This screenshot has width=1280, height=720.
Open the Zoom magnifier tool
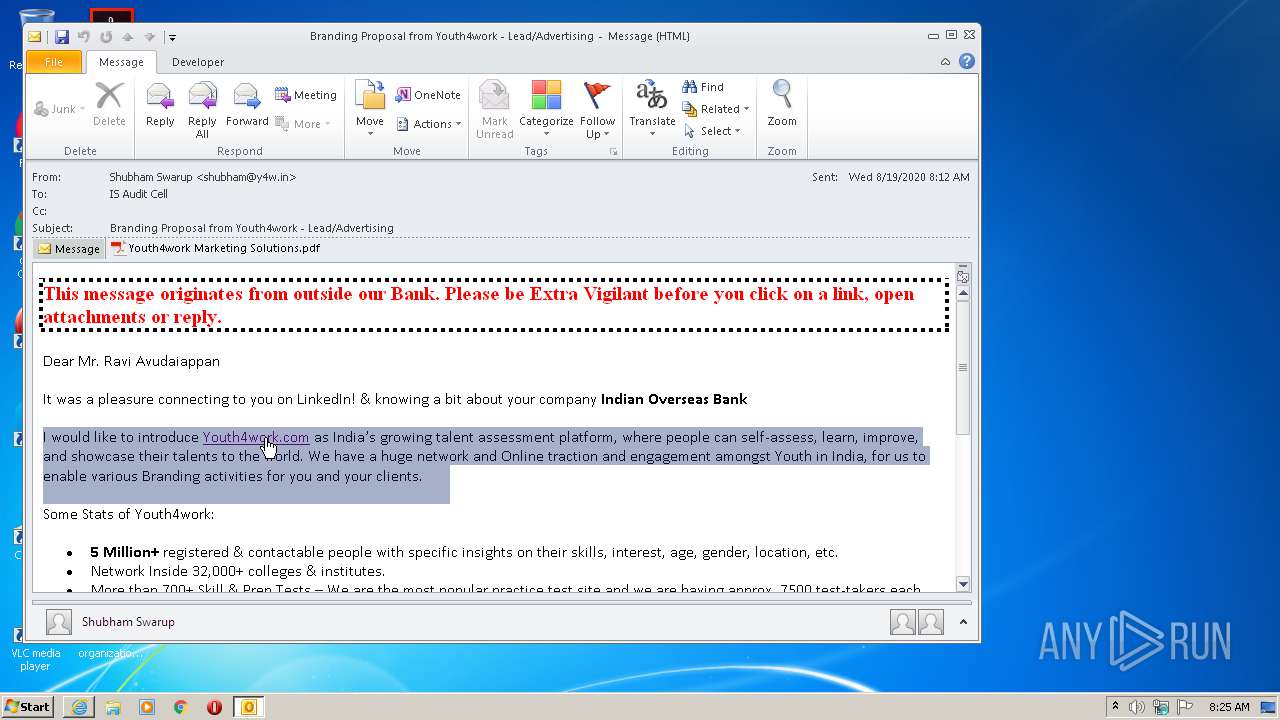click(782, 105)
